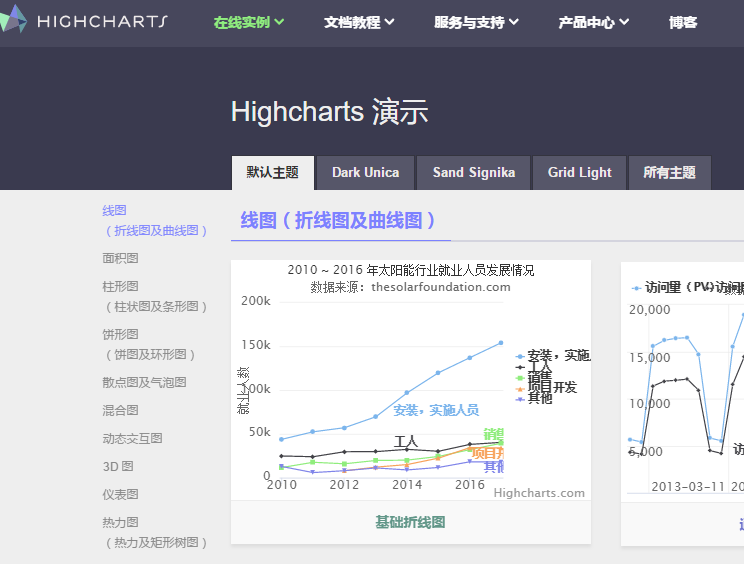The image size is (744, 564).
Task: Switch to the Sand Signika theme tab
Action: [474, 173]
